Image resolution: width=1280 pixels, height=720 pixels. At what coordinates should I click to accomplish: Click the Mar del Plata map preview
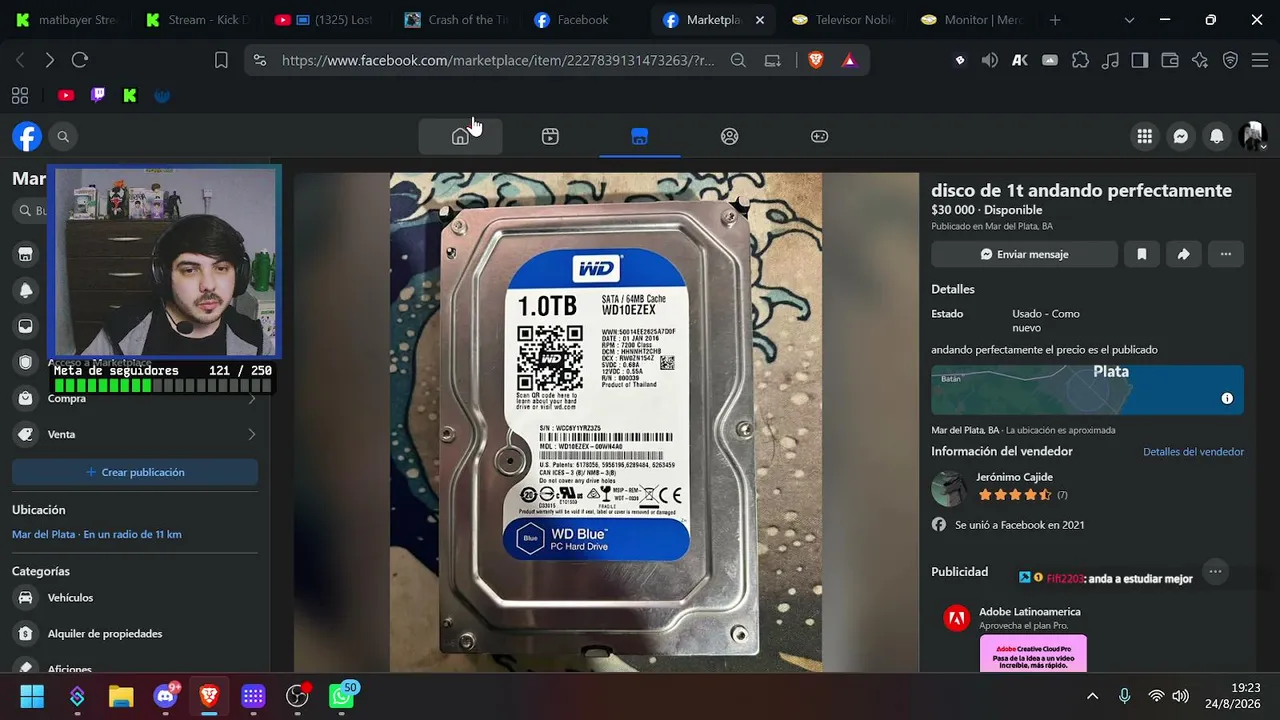1087,390
